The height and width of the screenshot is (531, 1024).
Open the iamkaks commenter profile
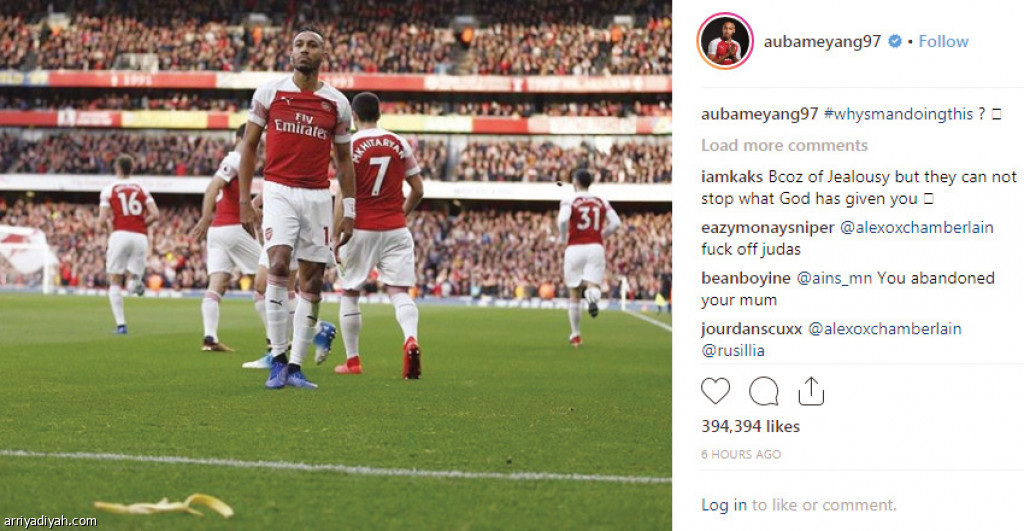731,176
